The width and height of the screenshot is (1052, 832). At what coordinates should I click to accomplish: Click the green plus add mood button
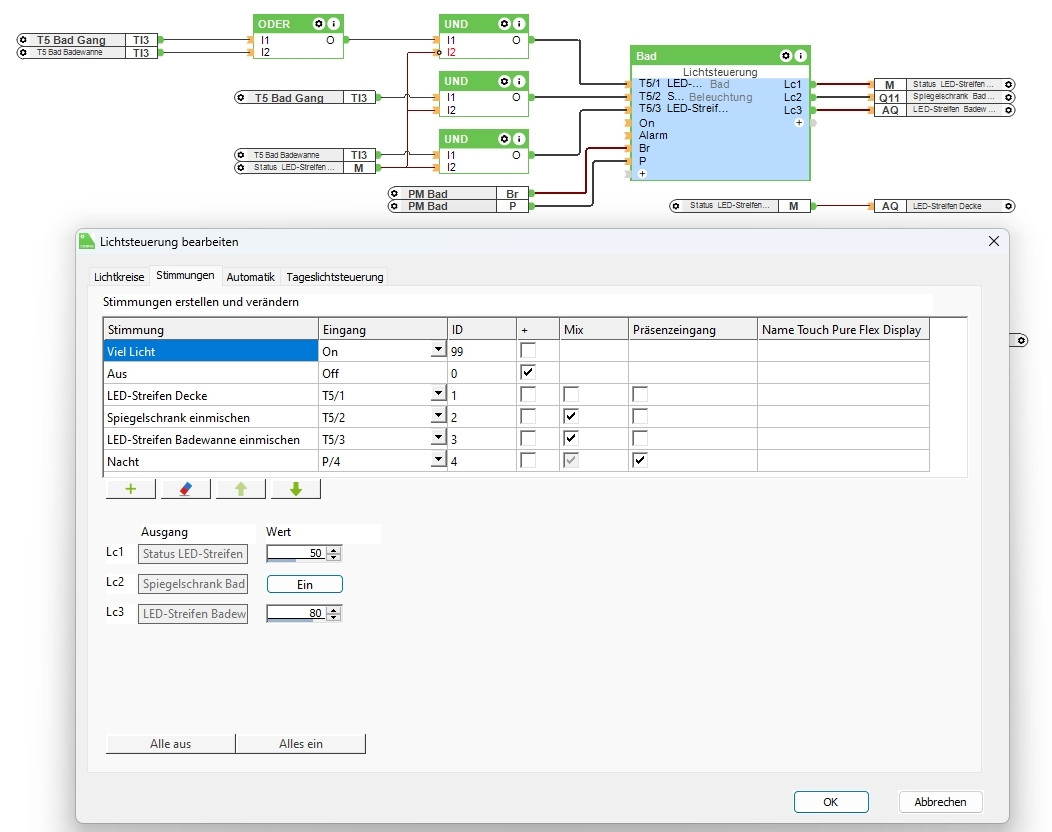coord(130,489)
